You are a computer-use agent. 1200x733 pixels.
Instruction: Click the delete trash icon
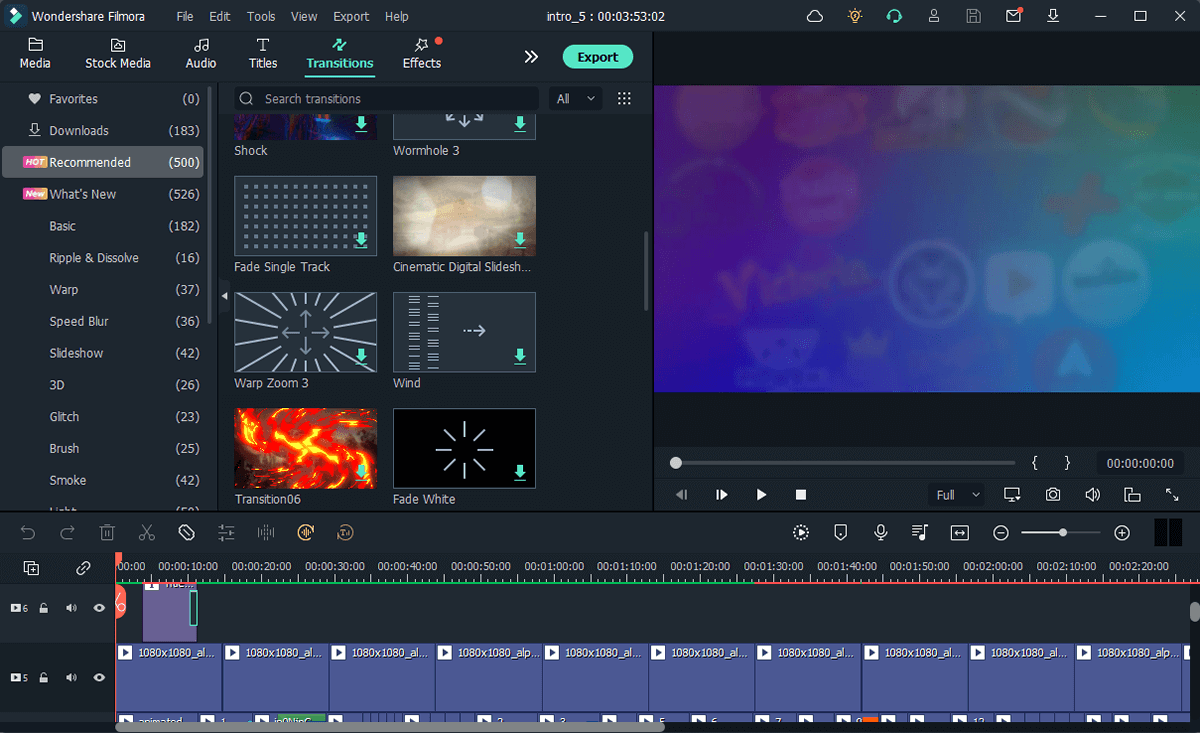click(x=107, y=533)
